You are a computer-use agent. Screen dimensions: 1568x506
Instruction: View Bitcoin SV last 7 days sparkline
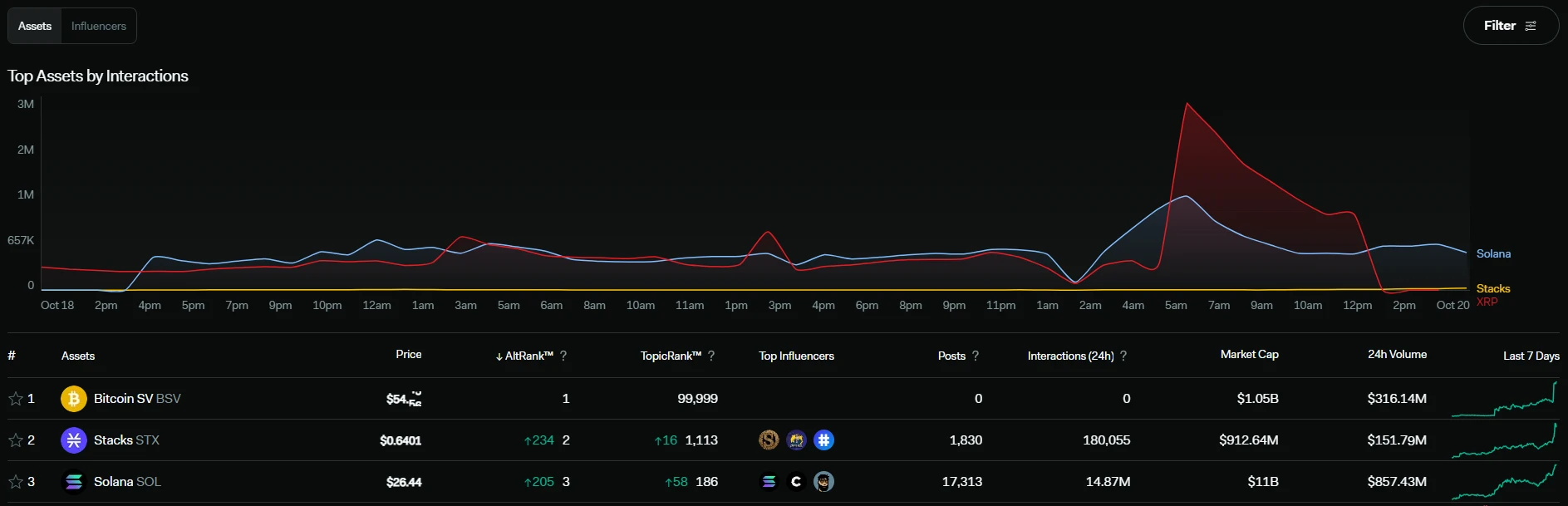[x=1504, y=399]
